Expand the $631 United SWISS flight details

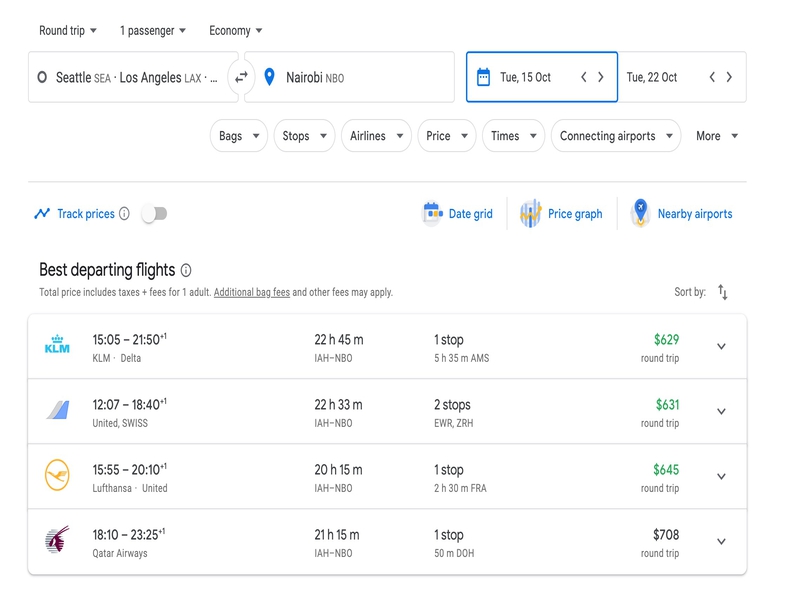coord(721,411)
